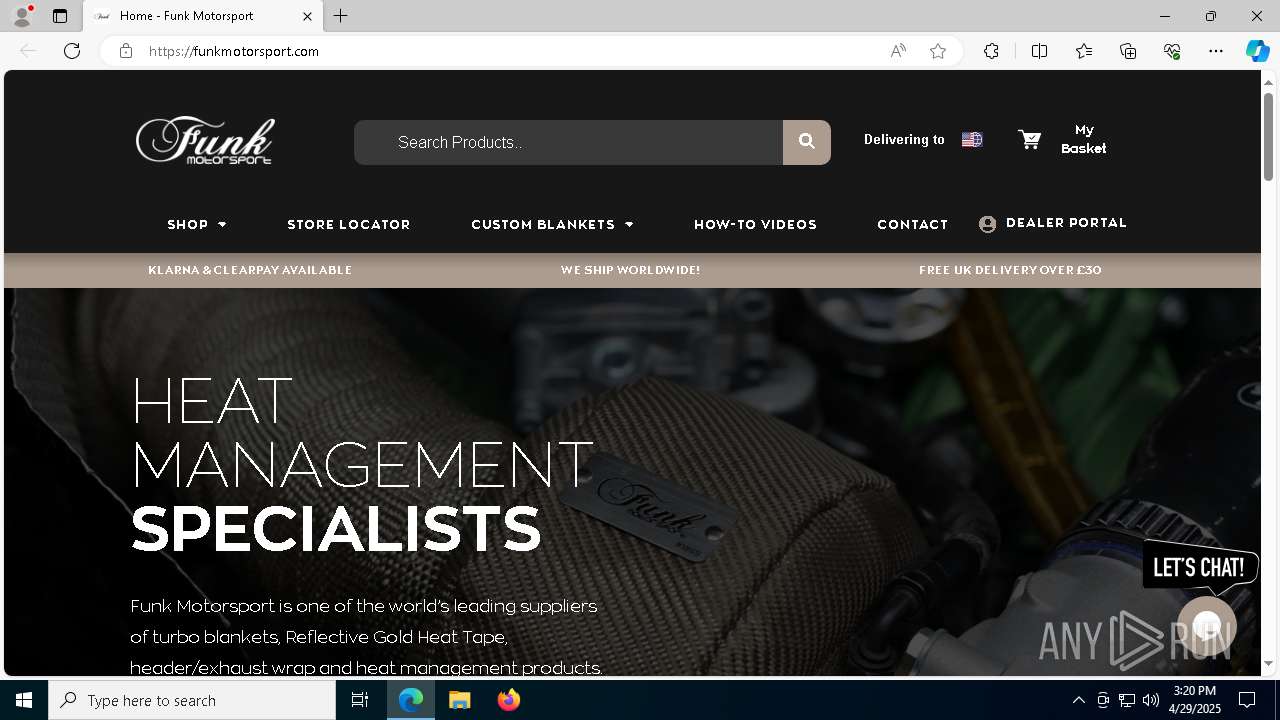This screenshot has height=720, width=1280.
Task: Open Browser essentials icon
Action: point(1172,51)
